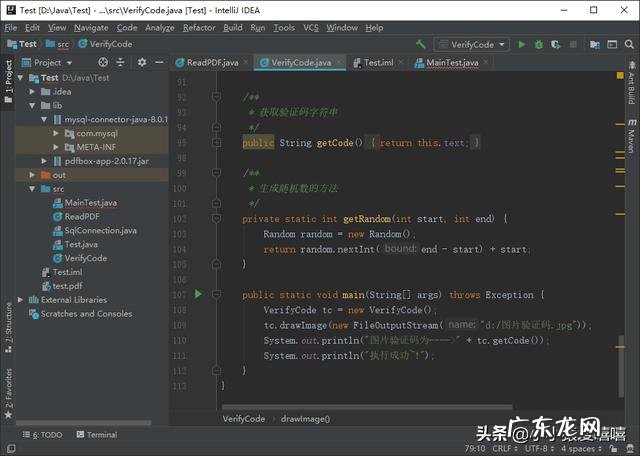The width and height of the screenshot is (640, 456).
Task: Select test.pdf in project tree
Action: coord(62,286)
